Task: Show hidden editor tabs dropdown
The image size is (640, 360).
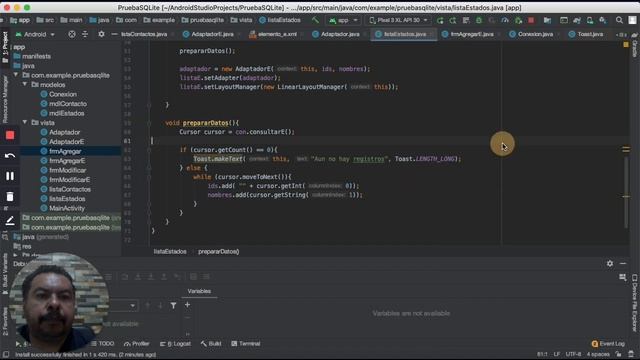Action: tap(622, 35)
